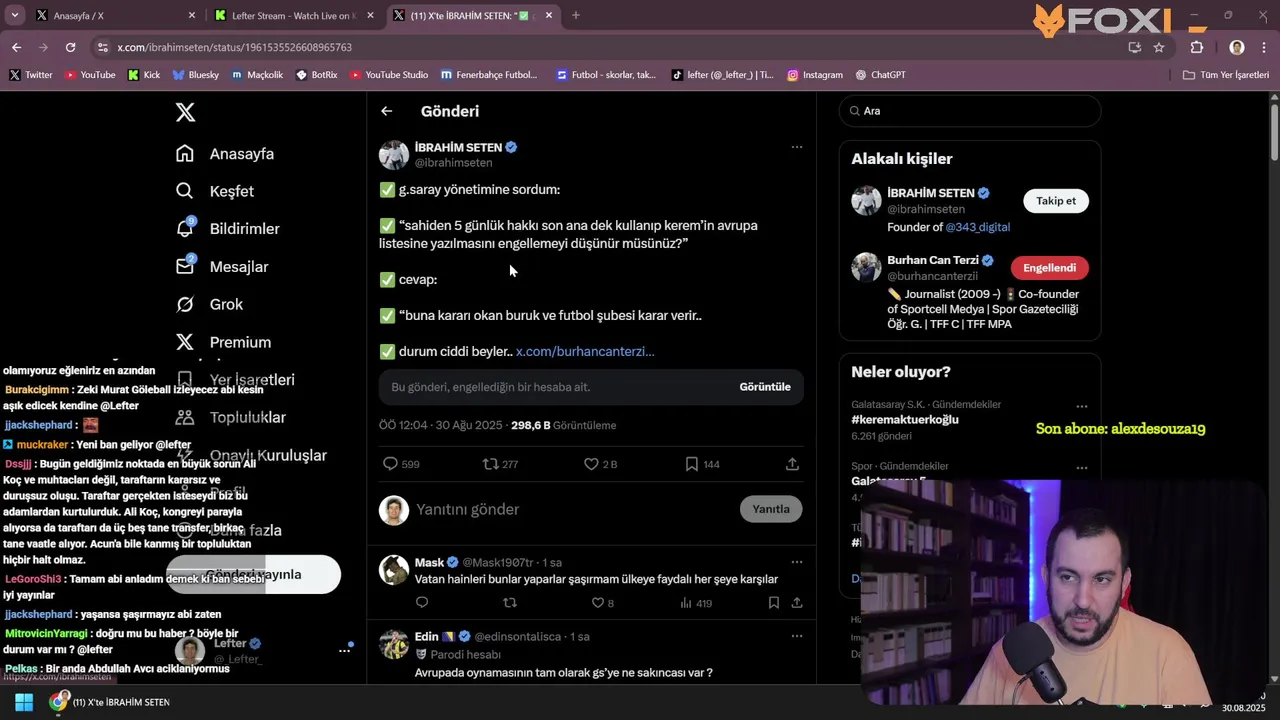The height and width of the screenshot is (720, 1280).
Task: Open İbrahim Seten's profile avatar on post
Action: 393,155
